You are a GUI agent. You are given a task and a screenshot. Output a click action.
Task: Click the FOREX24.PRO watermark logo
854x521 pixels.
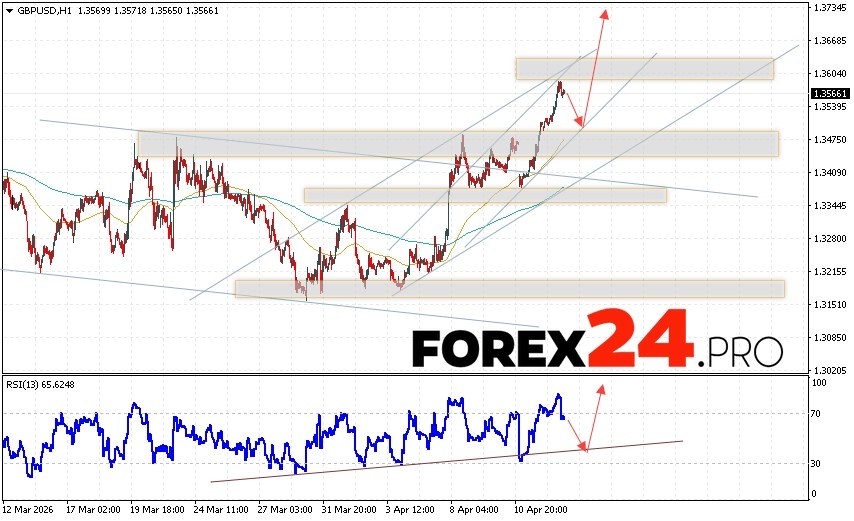tap(597, 347)
